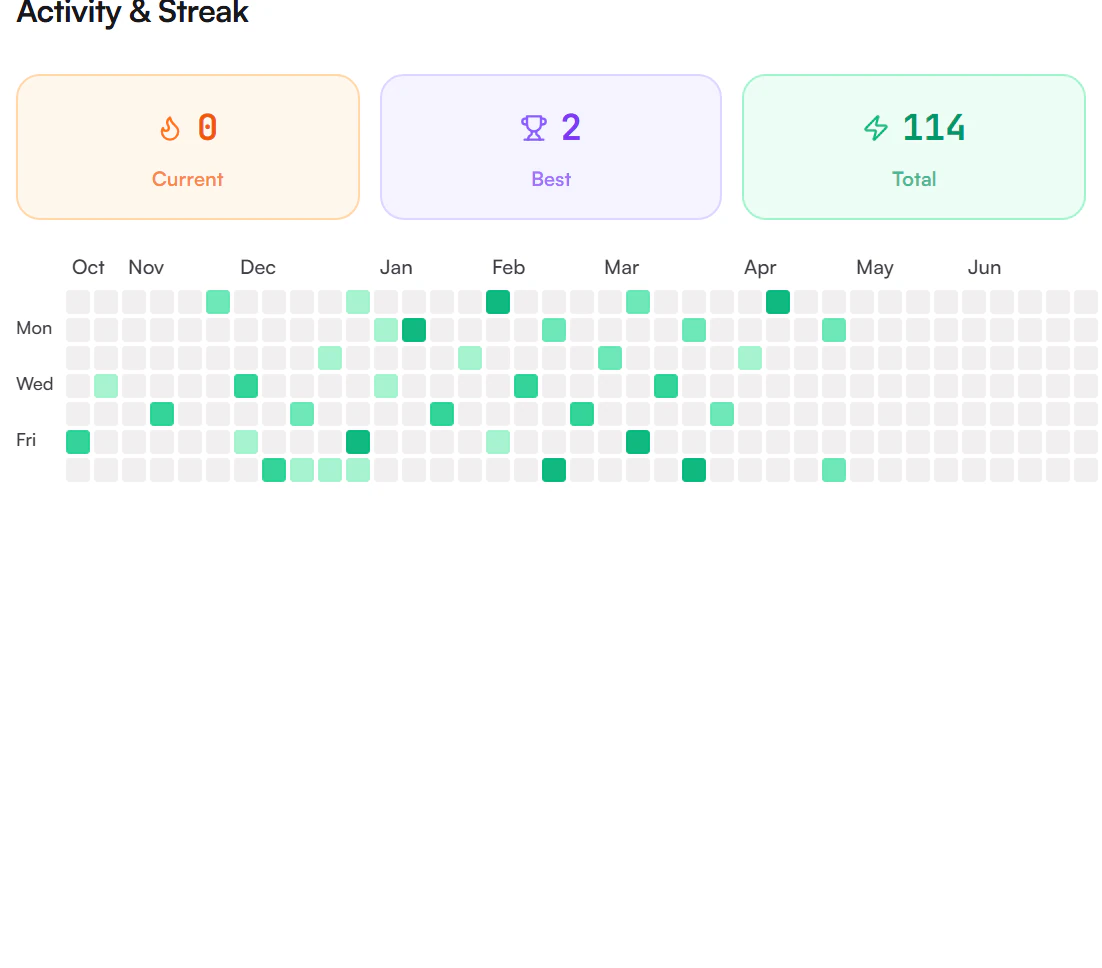Select the first green cell in the top heatmap row

[x=218, y=302]
